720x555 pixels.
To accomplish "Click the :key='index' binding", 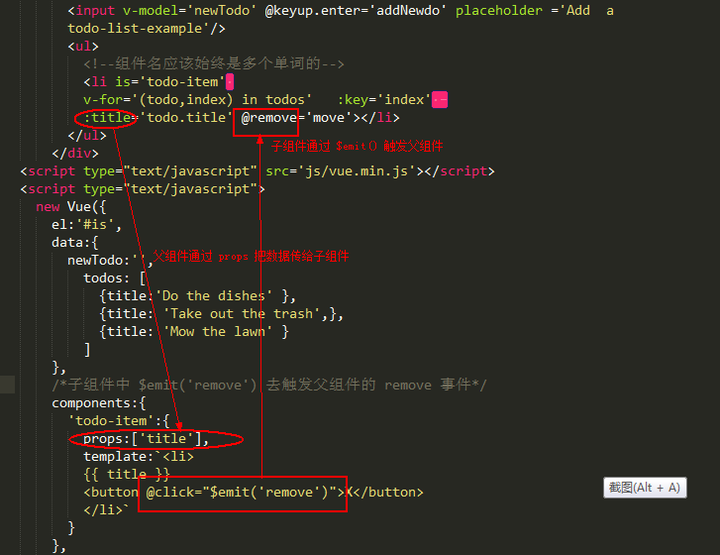I will click(384, 100).
